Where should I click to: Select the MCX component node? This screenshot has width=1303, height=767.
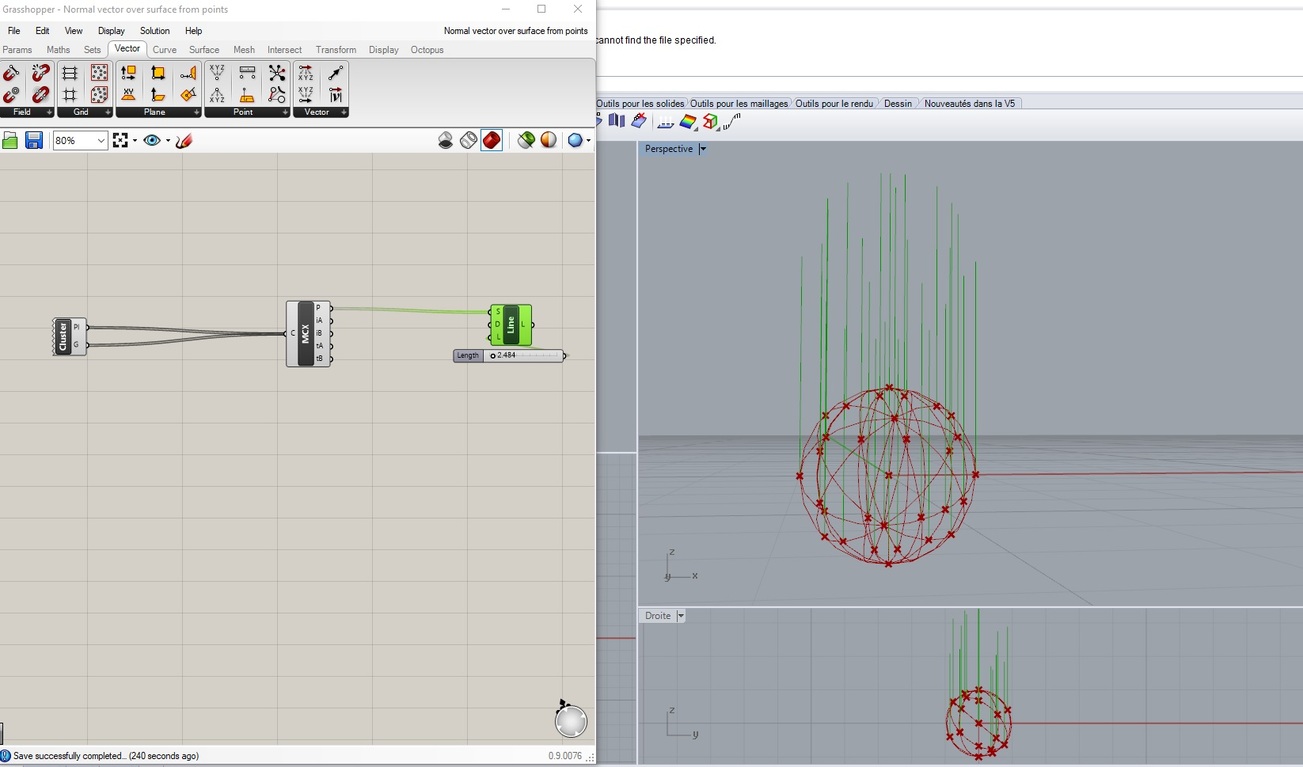305,334
